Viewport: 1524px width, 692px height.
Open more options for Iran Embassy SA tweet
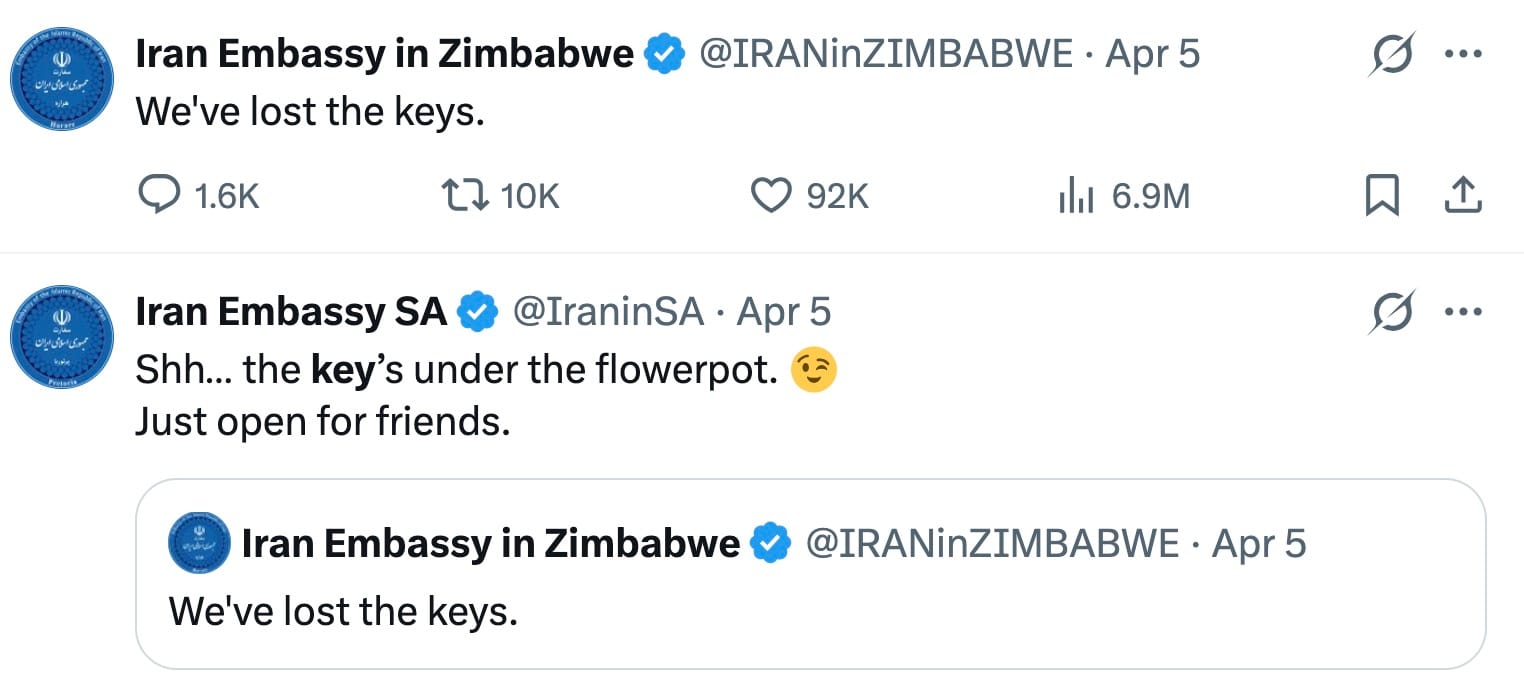pos(1463,312)
